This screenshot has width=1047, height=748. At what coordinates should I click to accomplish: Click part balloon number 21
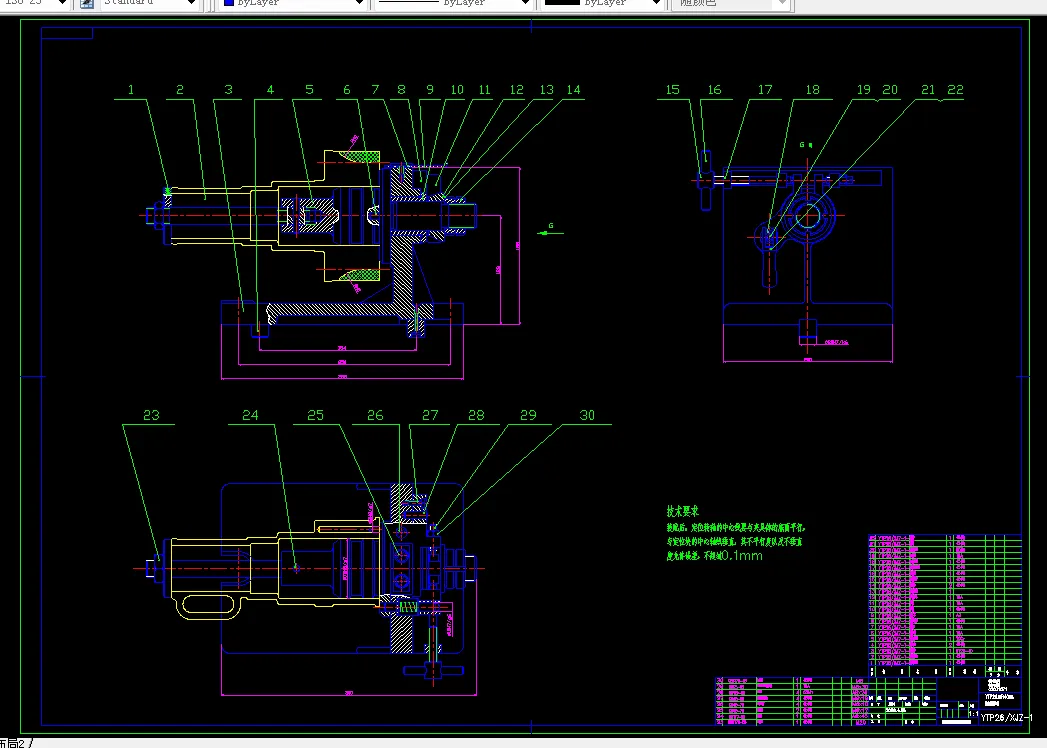[x=928, y=89]
